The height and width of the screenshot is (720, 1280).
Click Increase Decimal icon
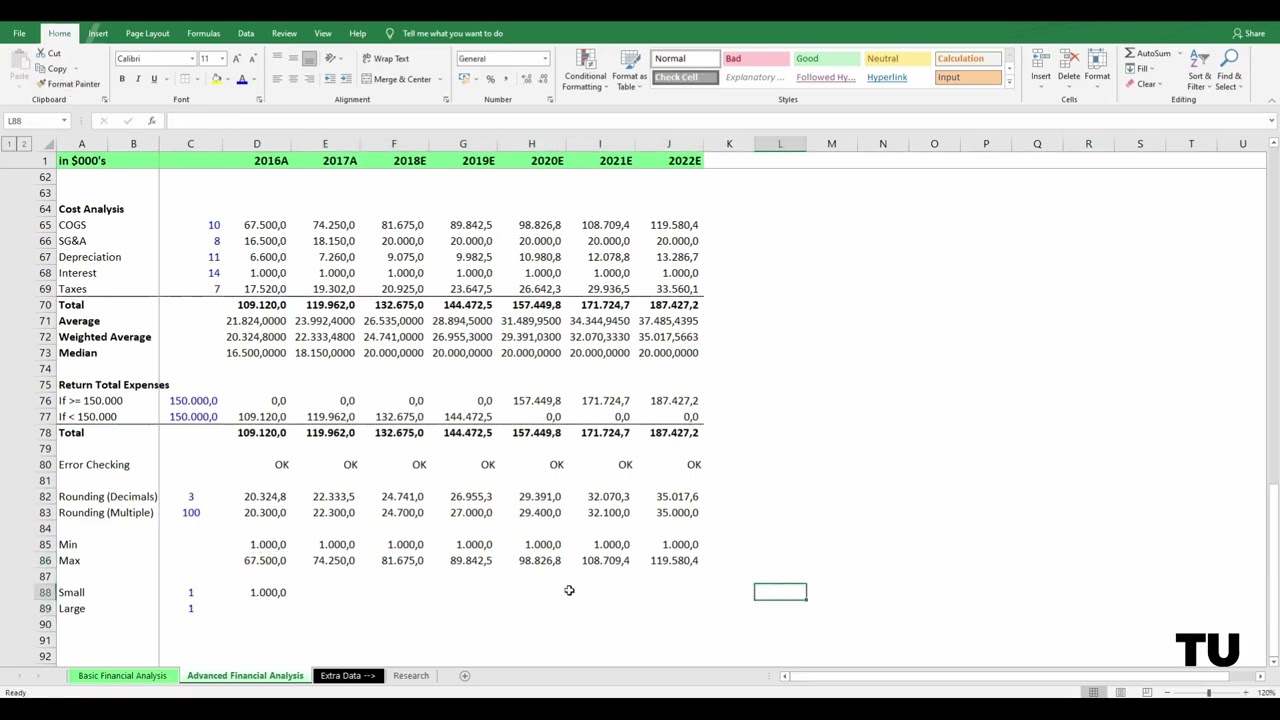[x=525, y=79]
